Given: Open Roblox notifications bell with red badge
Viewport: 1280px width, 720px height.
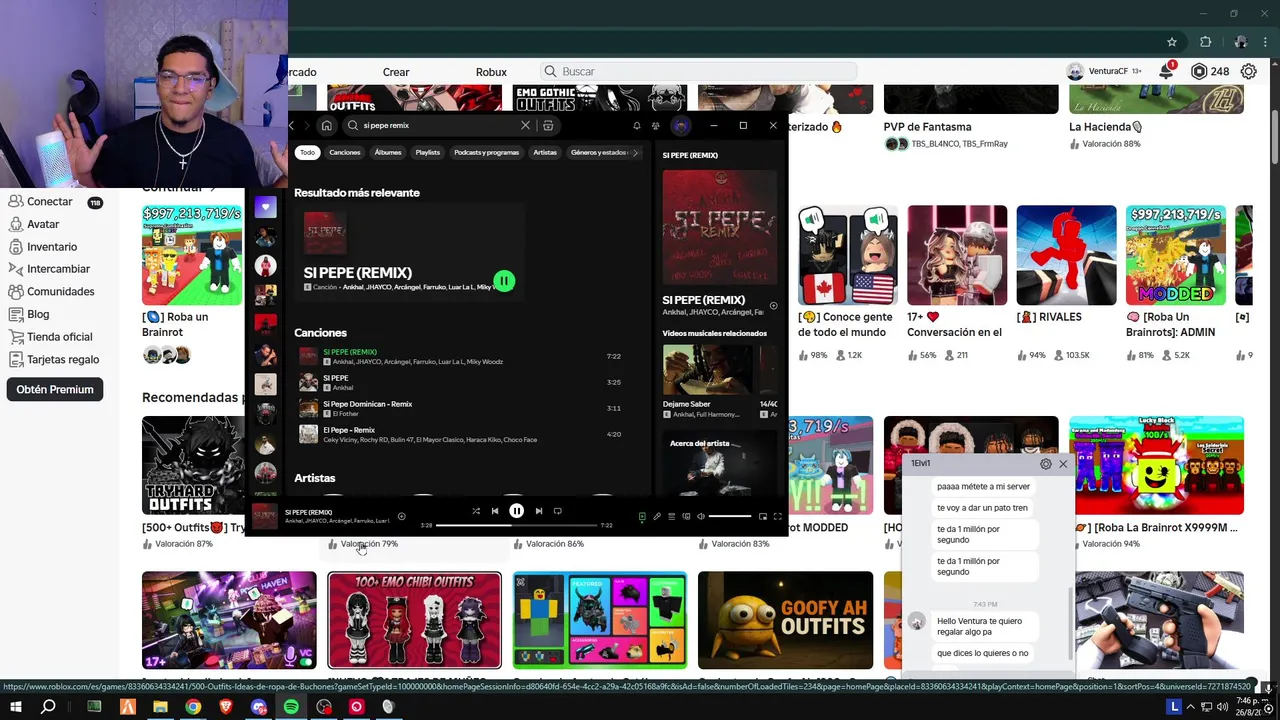Looking at the screenshot, I should (1166, 71).
